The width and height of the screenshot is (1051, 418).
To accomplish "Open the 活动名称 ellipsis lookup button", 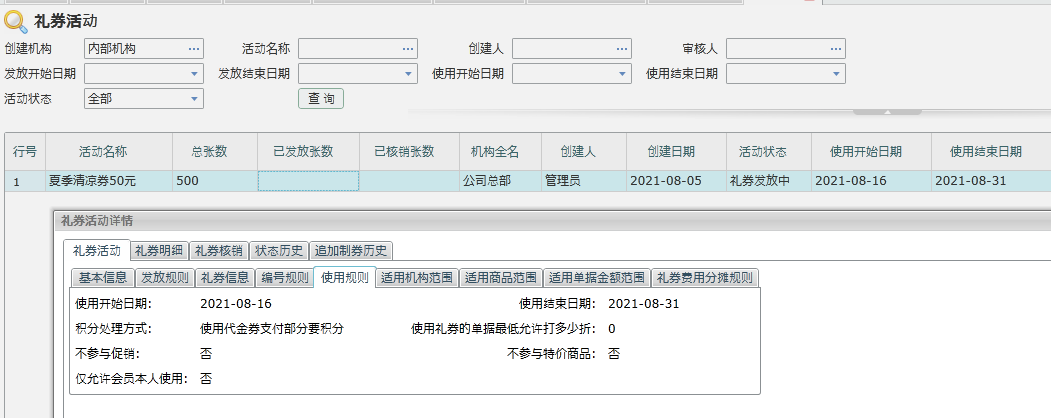I will 408,49.
